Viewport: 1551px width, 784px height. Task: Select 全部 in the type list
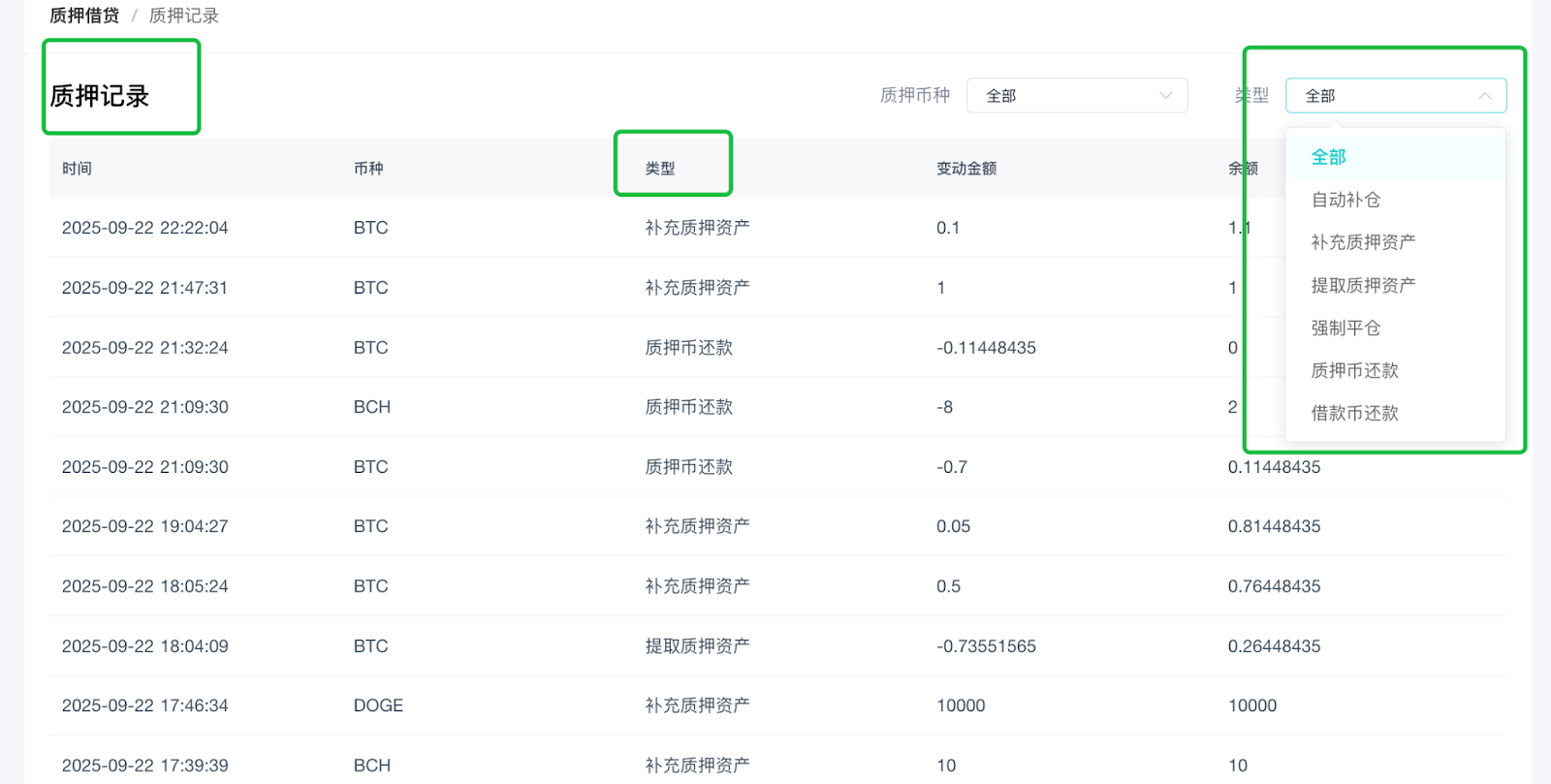pos(1396,157)
